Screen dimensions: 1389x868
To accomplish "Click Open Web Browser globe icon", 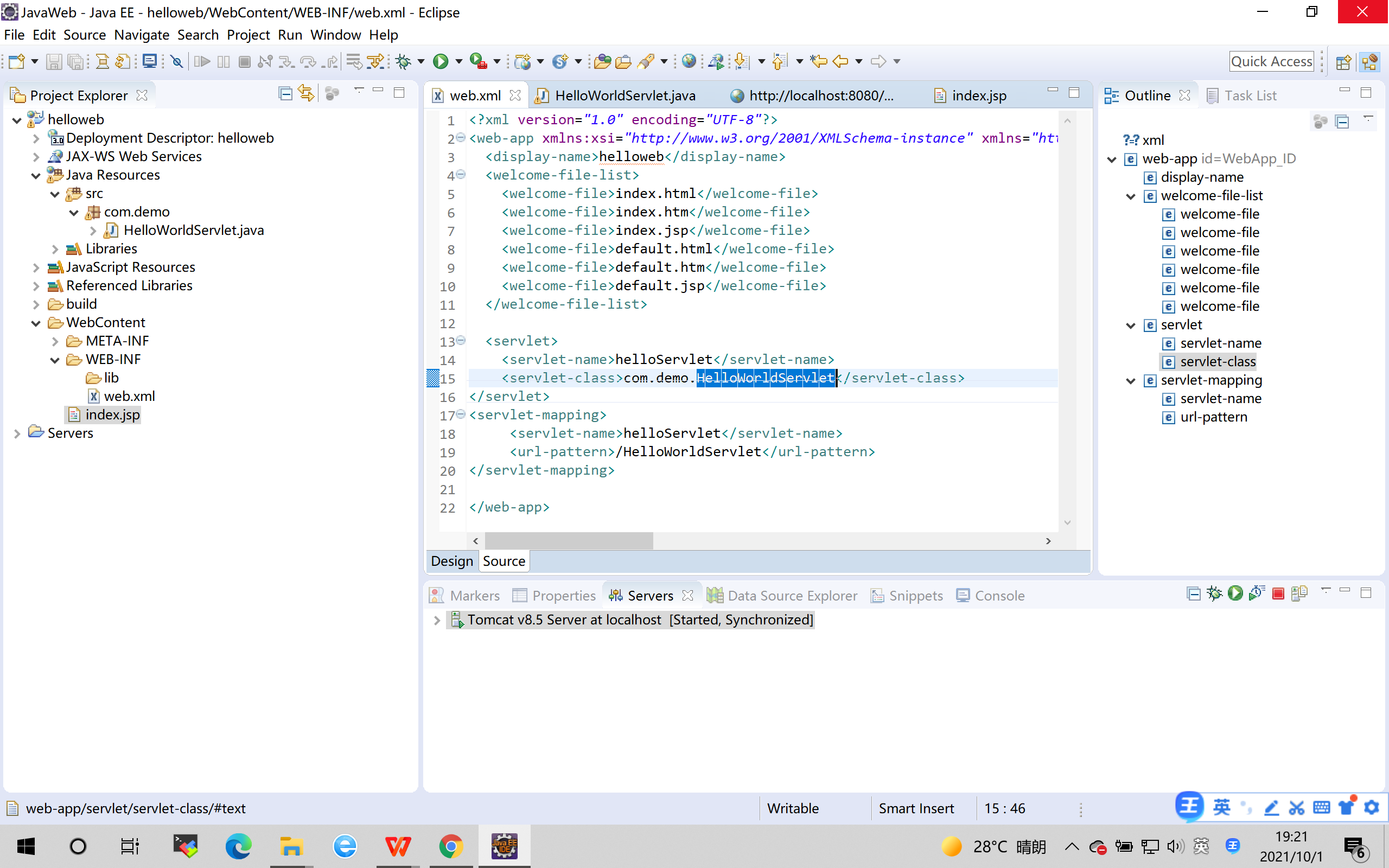I will (x=689, y=61).
